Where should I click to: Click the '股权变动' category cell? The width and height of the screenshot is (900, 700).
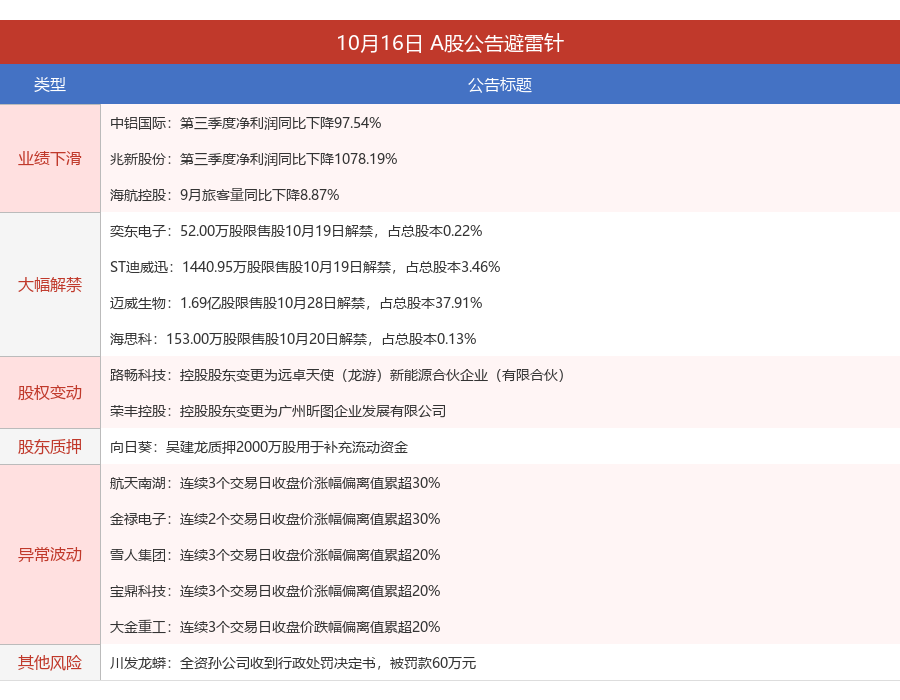point(50,392)
